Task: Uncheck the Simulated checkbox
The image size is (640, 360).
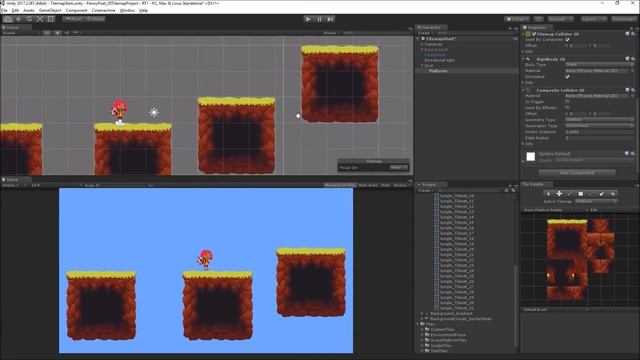Action: coord(567,76)
